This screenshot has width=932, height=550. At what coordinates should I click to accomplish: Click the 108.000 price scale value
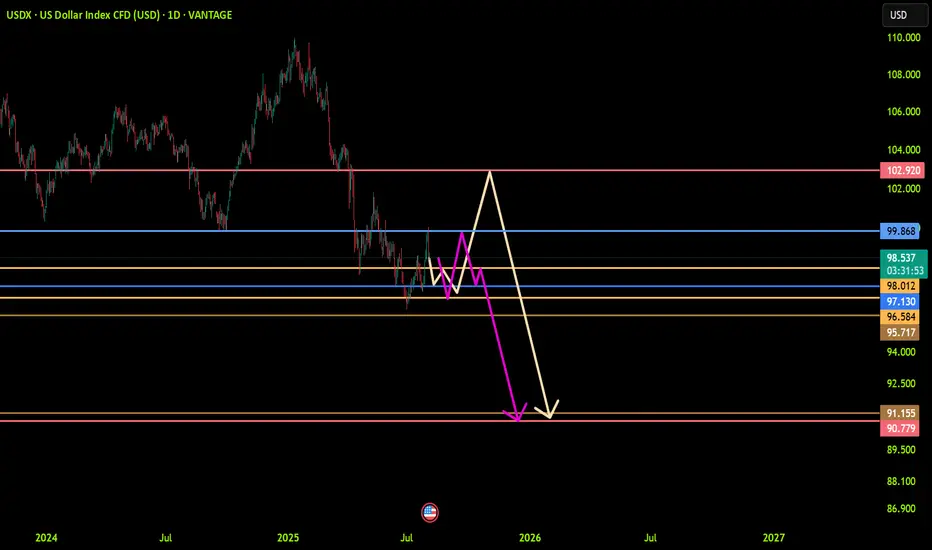point(903,74)
